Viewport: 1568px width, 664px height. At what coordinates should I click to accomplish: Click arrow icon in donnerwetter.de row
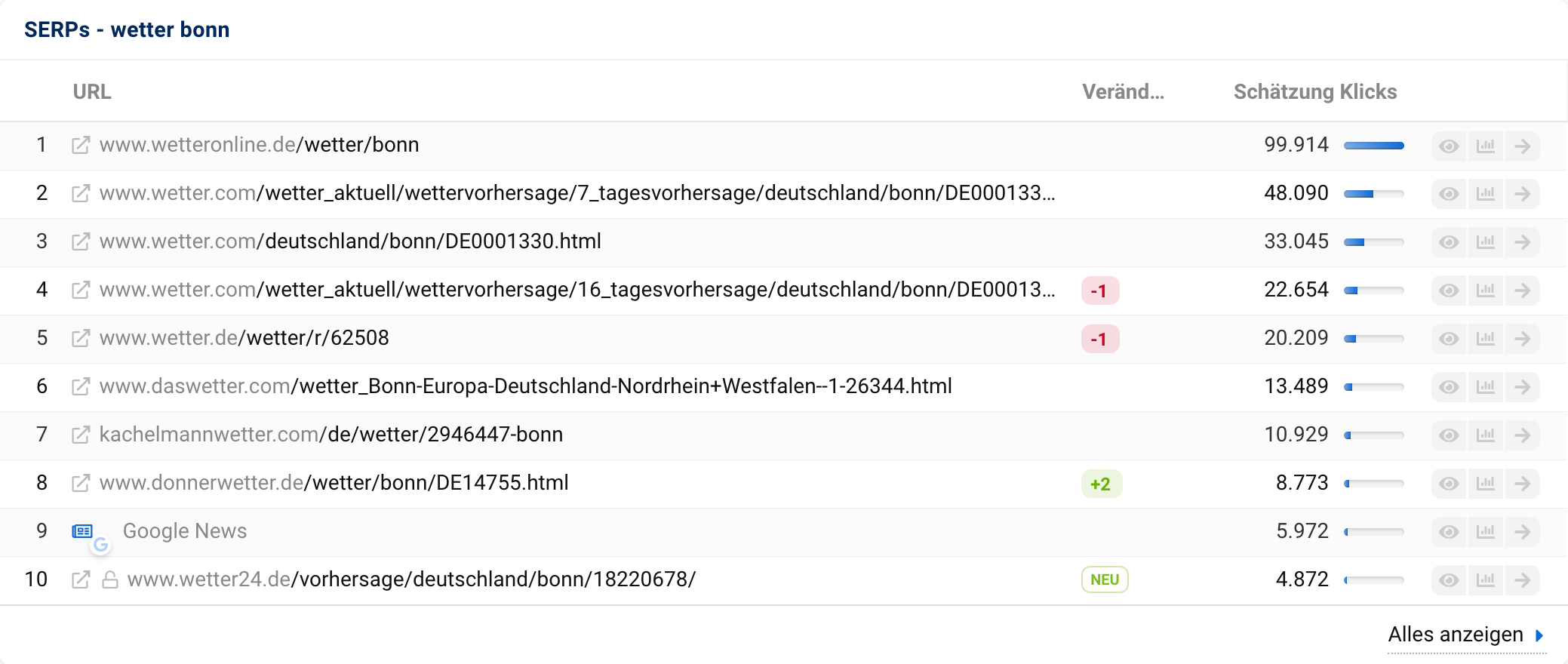1523,484
